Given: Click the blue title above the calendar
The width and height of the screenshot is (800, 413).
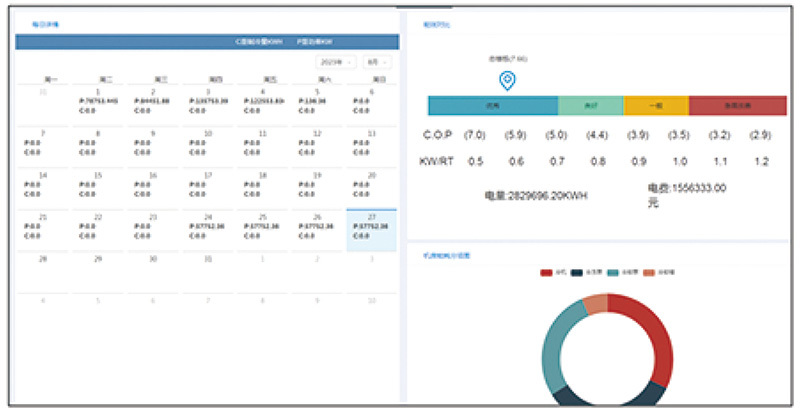Looking at the screenshot, I should [x=45, y=25].
